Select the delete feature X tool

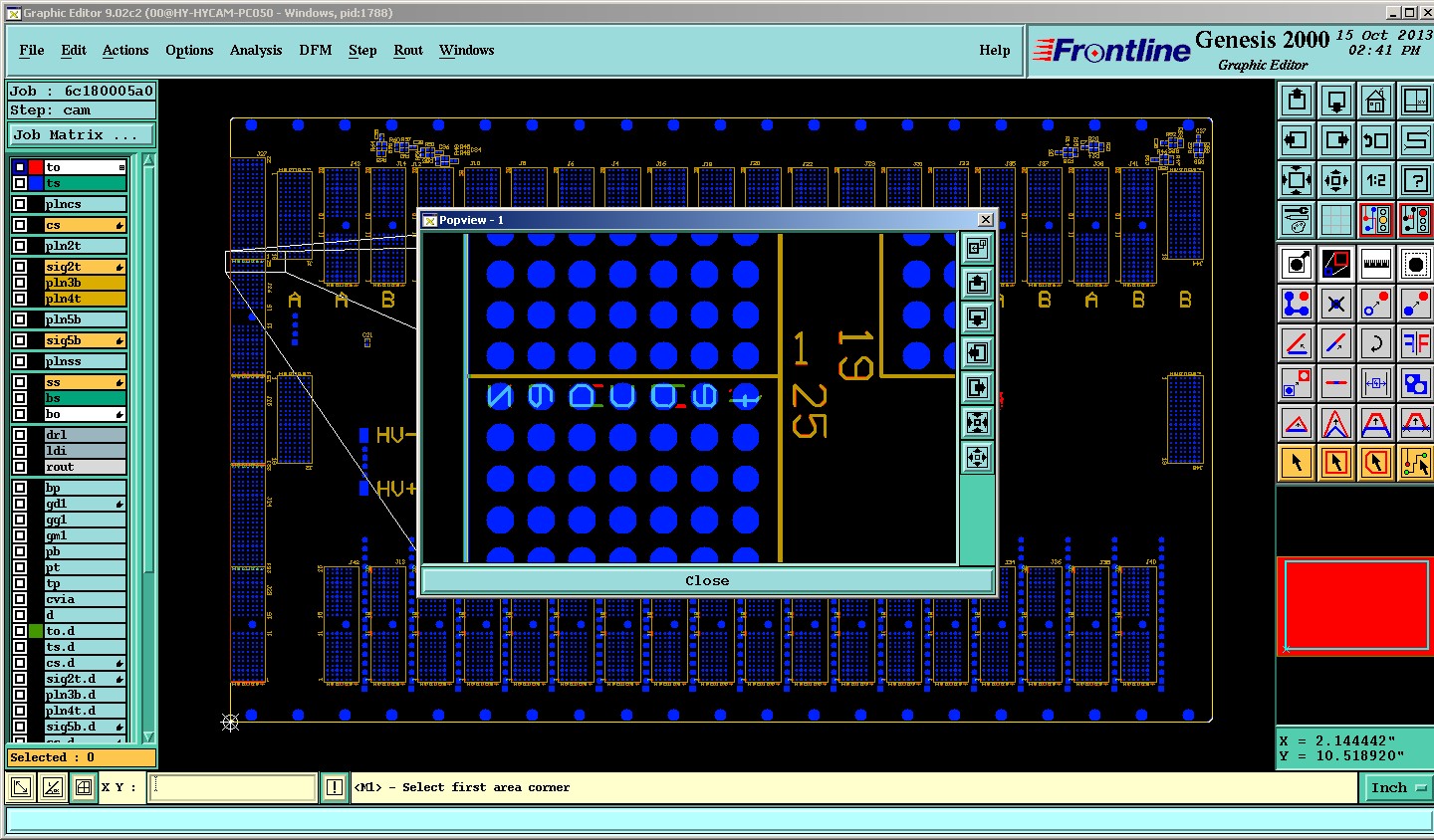(x=1336, y=304)
